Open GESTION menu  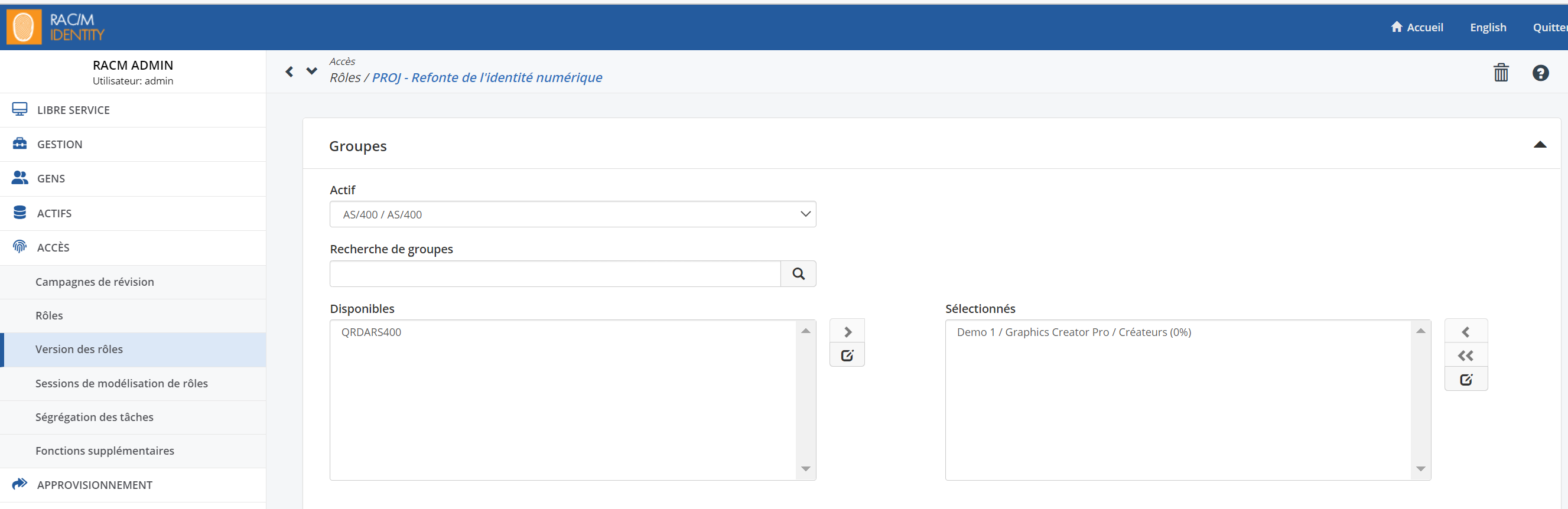[133, 144]
